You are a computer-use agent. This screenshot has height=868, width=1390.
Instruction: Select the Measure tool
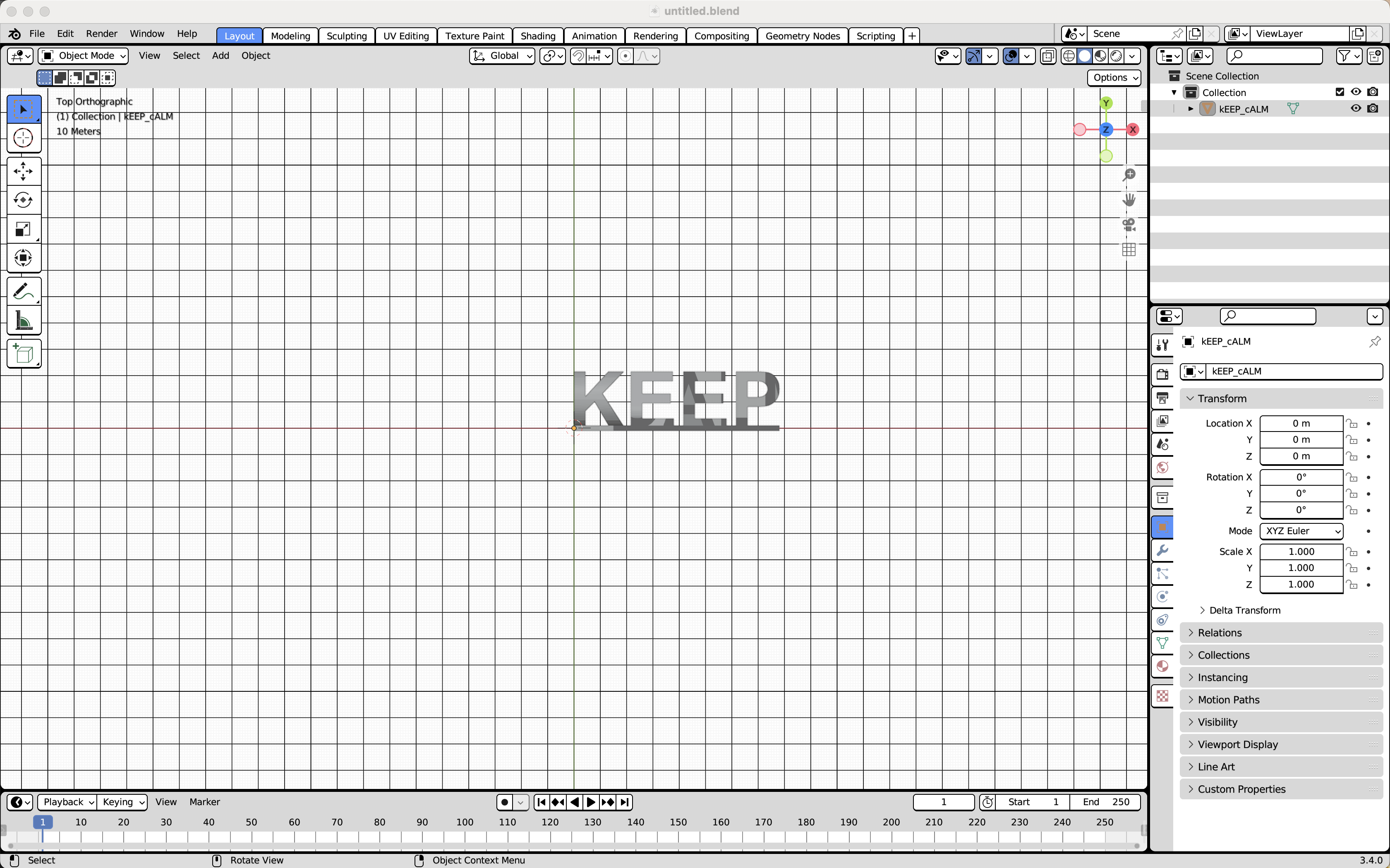pyautogui.click(x=24, y=320)
